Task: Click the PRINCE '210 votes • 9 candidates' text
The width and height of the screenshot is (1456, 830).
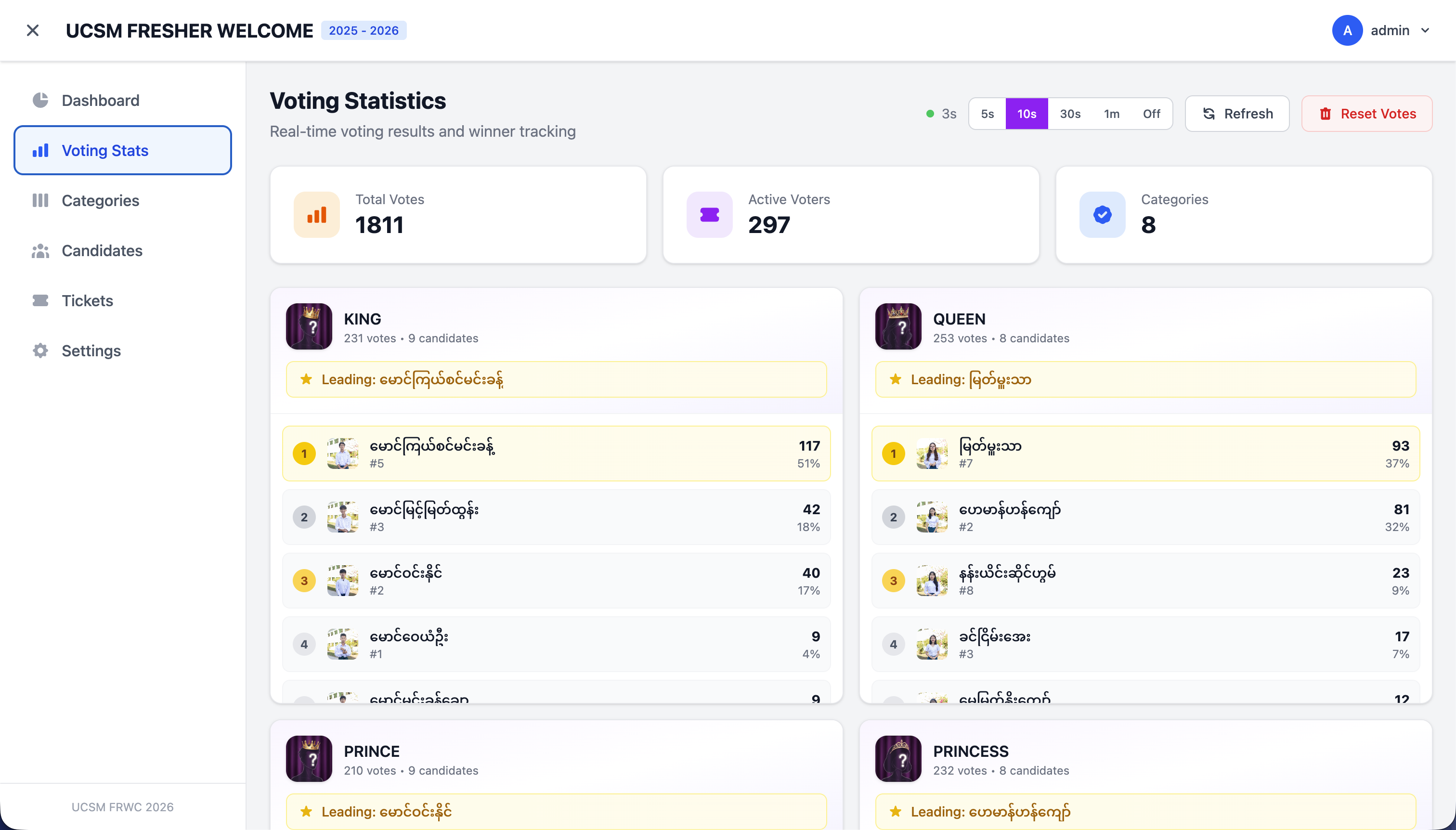Action: 411,770
